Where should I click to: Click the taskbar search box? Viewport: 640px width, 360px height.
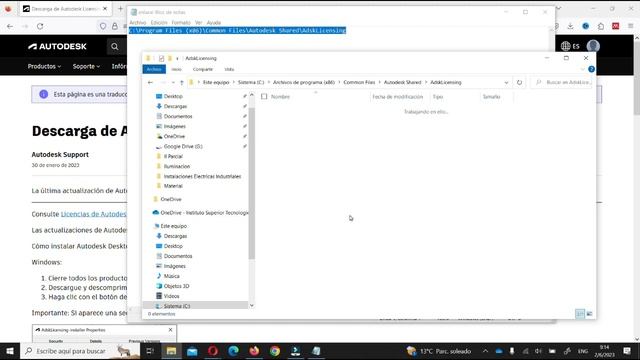pos(80,351)
